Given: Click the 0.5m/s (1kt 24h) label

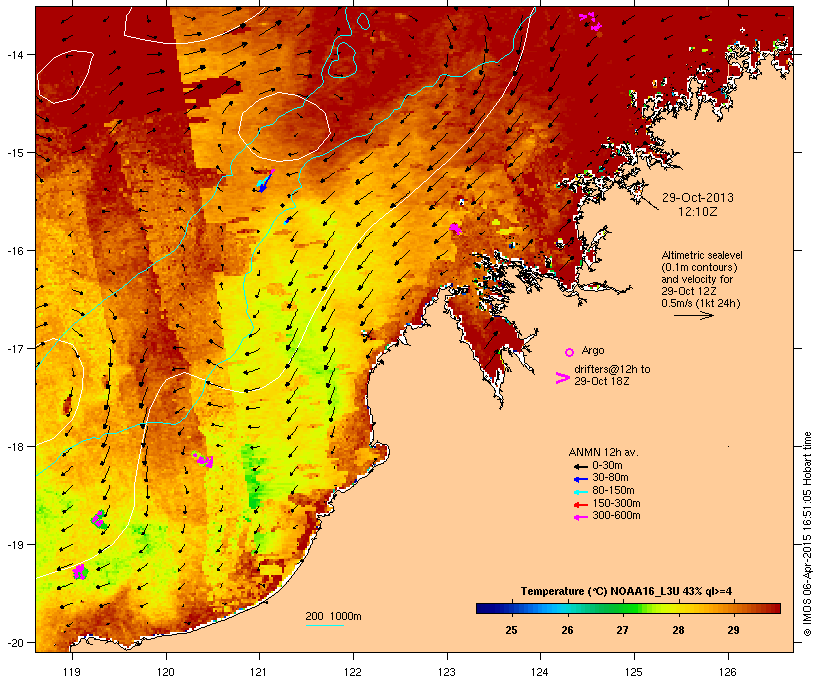Looking at the screenshot, I should pyautogui.click(x=700, y=303).
